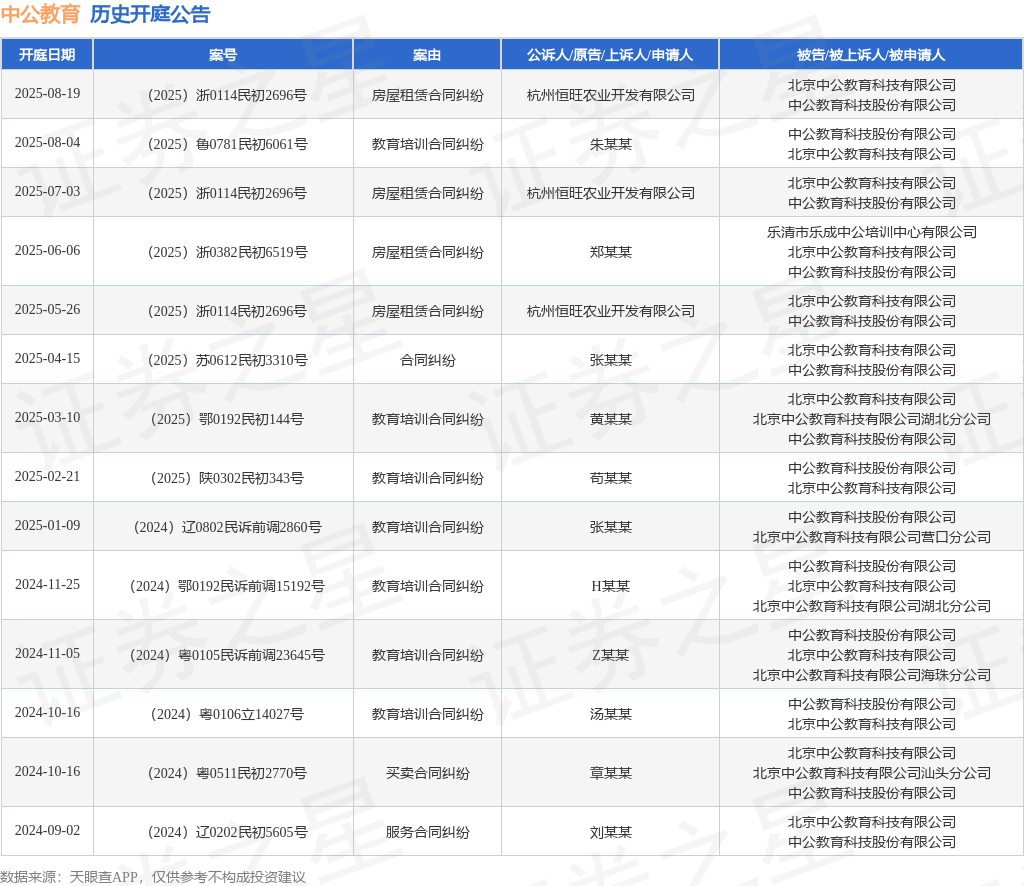Select case number (2025)苏0612民初3310号

coord(227,360)
